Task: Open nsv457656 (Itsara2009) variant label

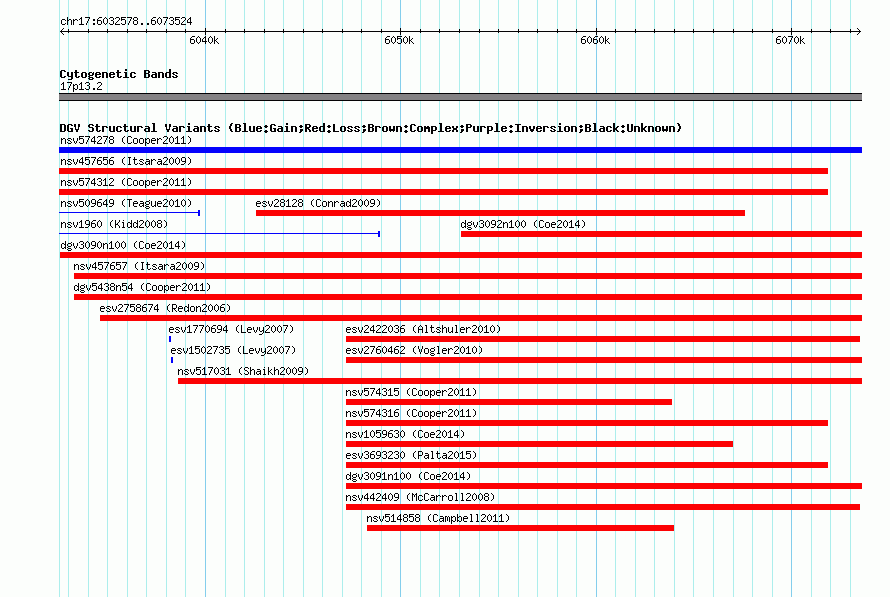Action: click(126, 161)
